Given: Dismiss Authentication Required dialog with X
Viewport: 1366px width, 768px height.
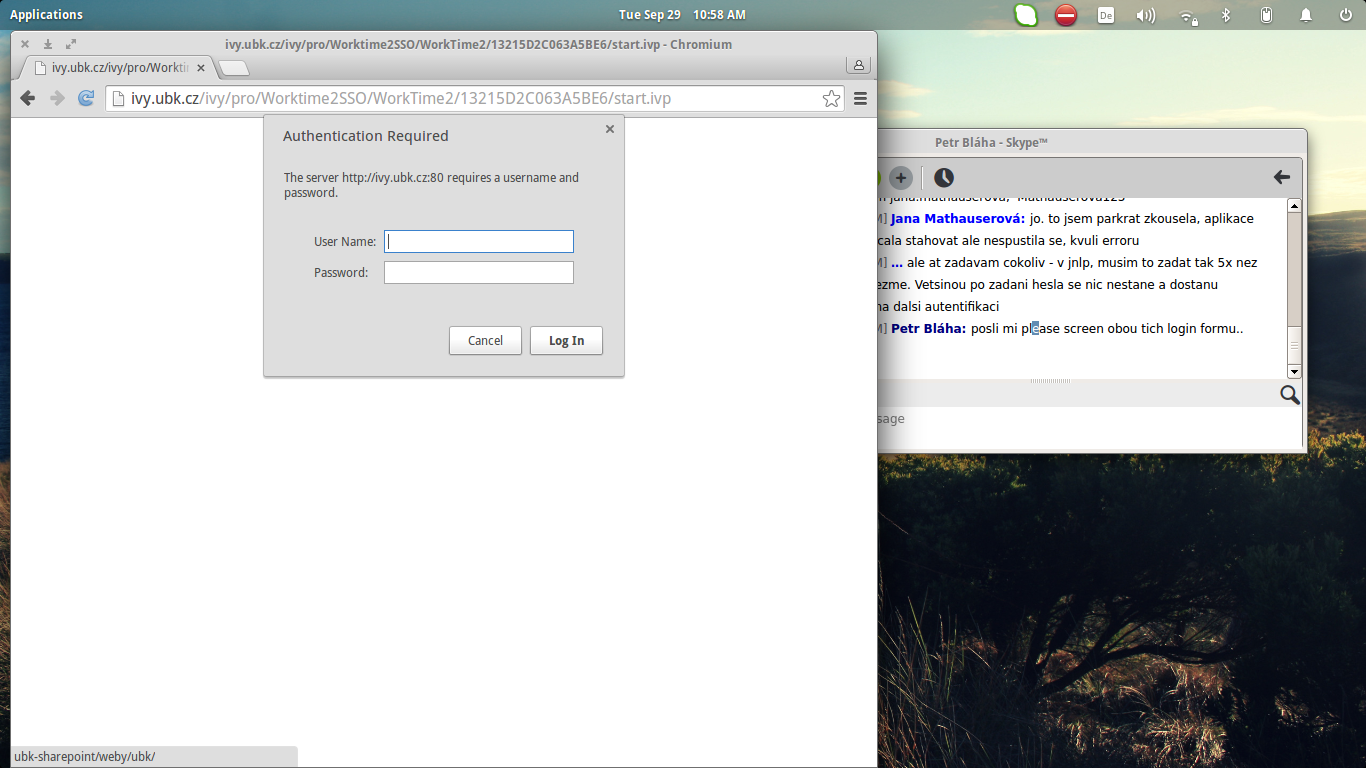Looking at the screenshot, I should click(610, 129).
